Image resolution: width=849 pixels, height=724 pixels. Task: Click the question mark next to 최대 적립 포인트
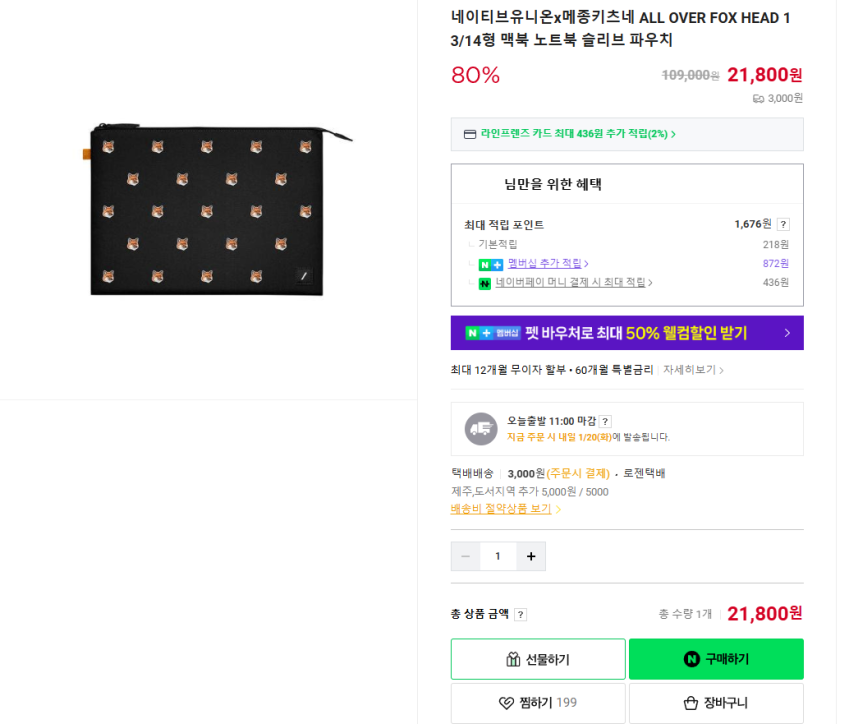tap(783, 224)
